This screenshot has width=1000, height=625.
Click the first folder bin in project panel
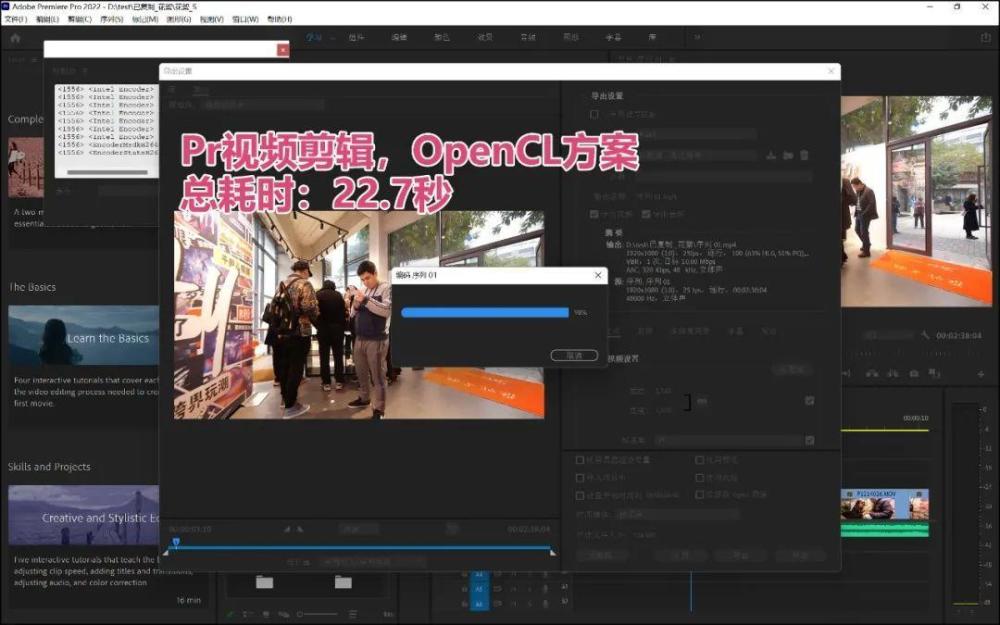(x=264, y=582)
